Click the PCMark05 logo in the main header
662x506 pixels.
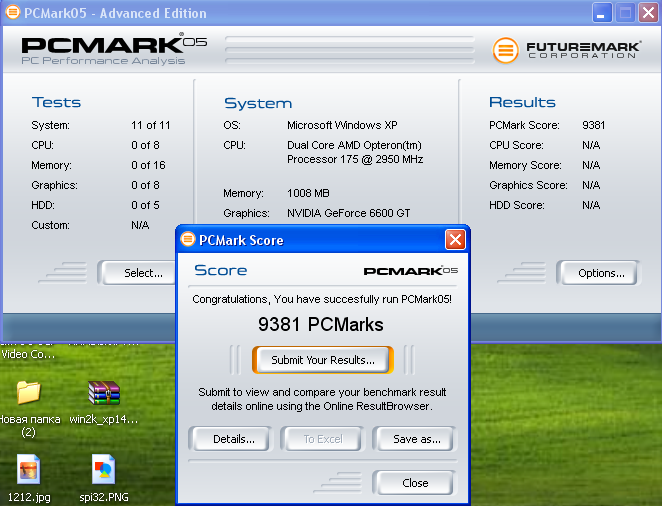tap(114, 46)
